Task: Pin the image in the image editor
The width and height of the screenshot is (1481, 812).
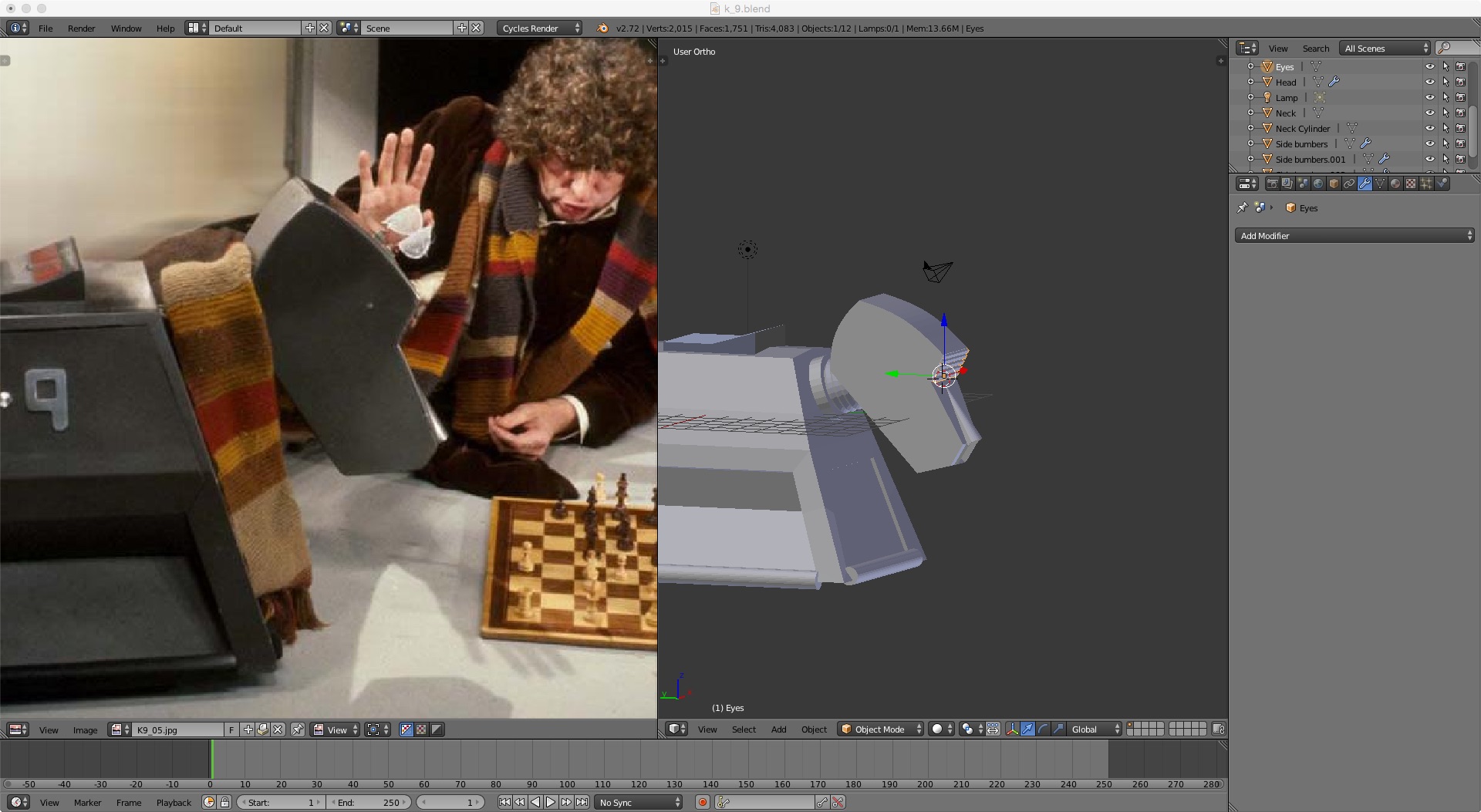Action: tap(297, 729)
